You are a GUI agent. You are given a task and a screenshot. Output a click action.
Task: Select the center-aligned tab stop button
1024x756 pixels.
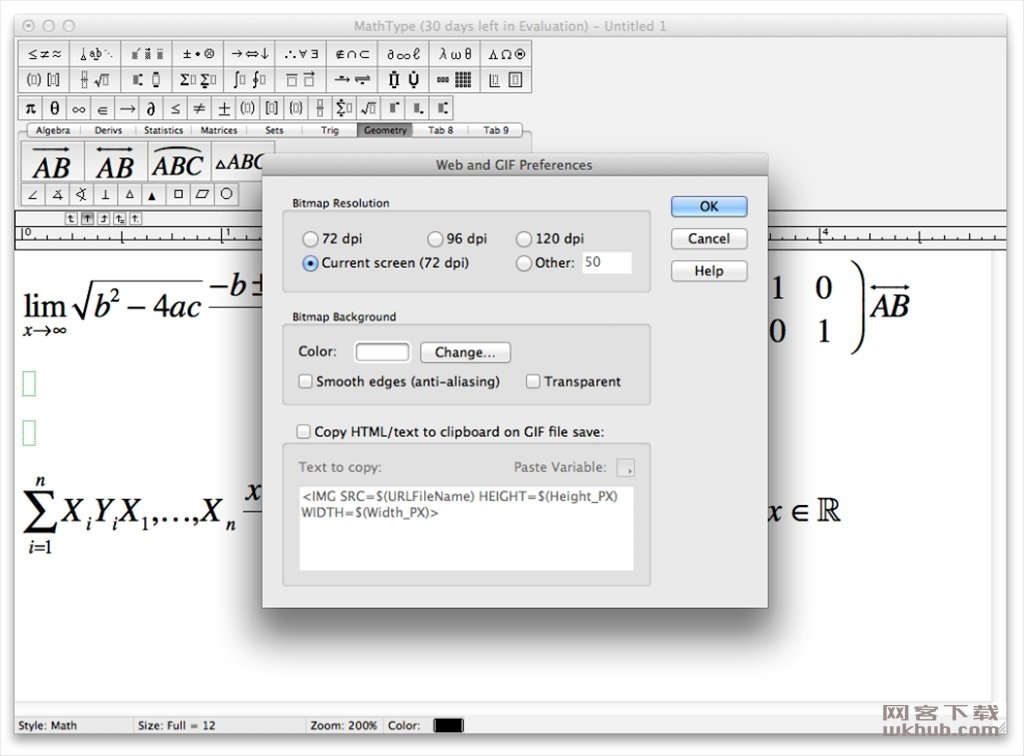[87, 219]
